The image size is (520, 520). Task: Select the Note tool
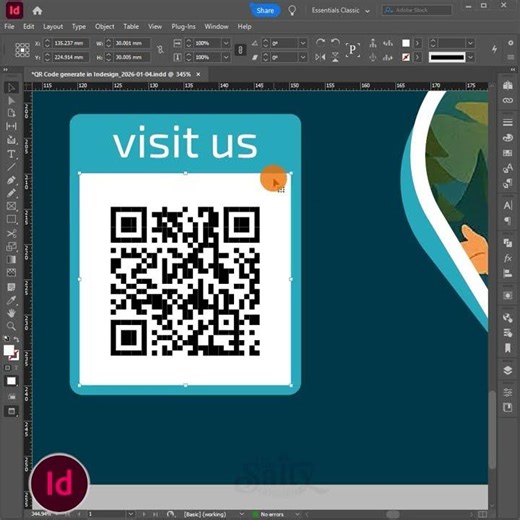coord(11,287)
